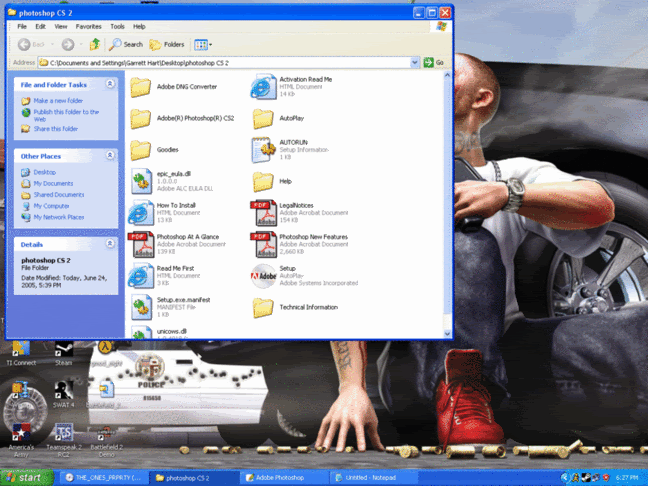648x486 pixels.
Task: Go to My Network Places link
Action: [59, 217]
